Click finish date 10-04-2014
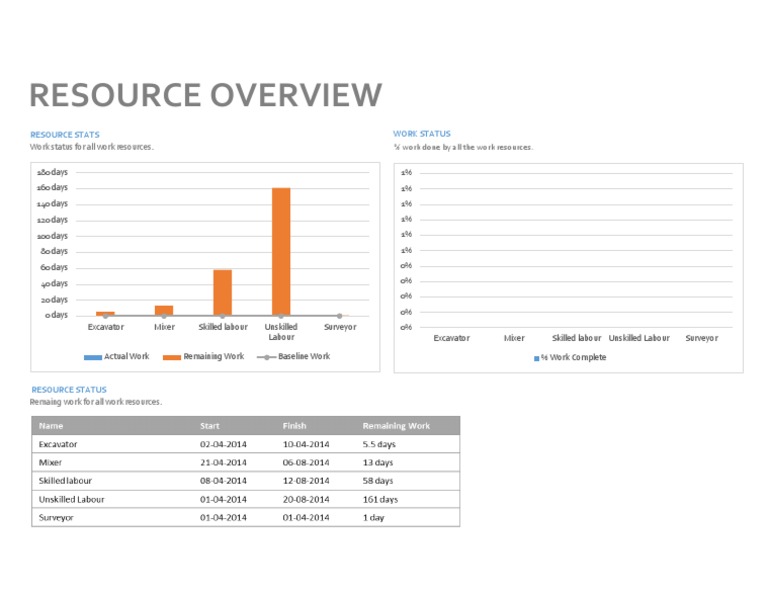768x594 pixels. click(x=306, y=445)
